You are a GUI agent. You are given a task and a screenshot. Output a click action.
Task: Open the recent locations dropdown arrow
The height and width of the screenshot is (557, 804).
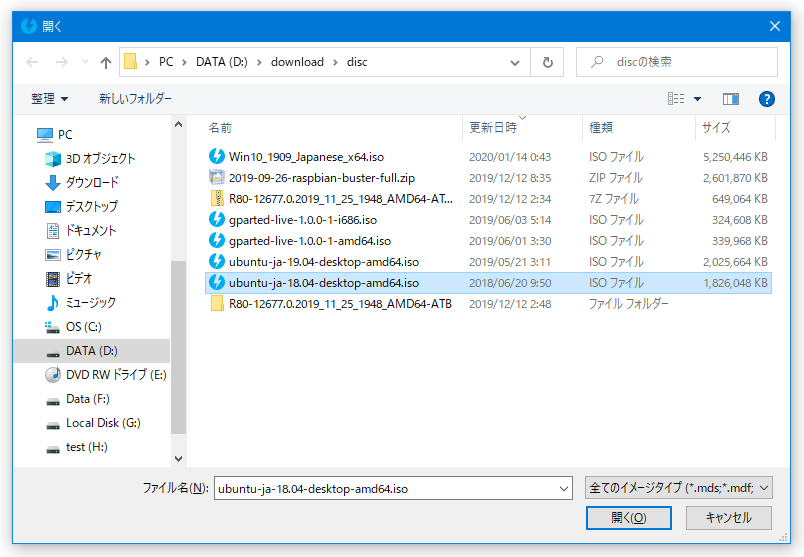[85, 62]
